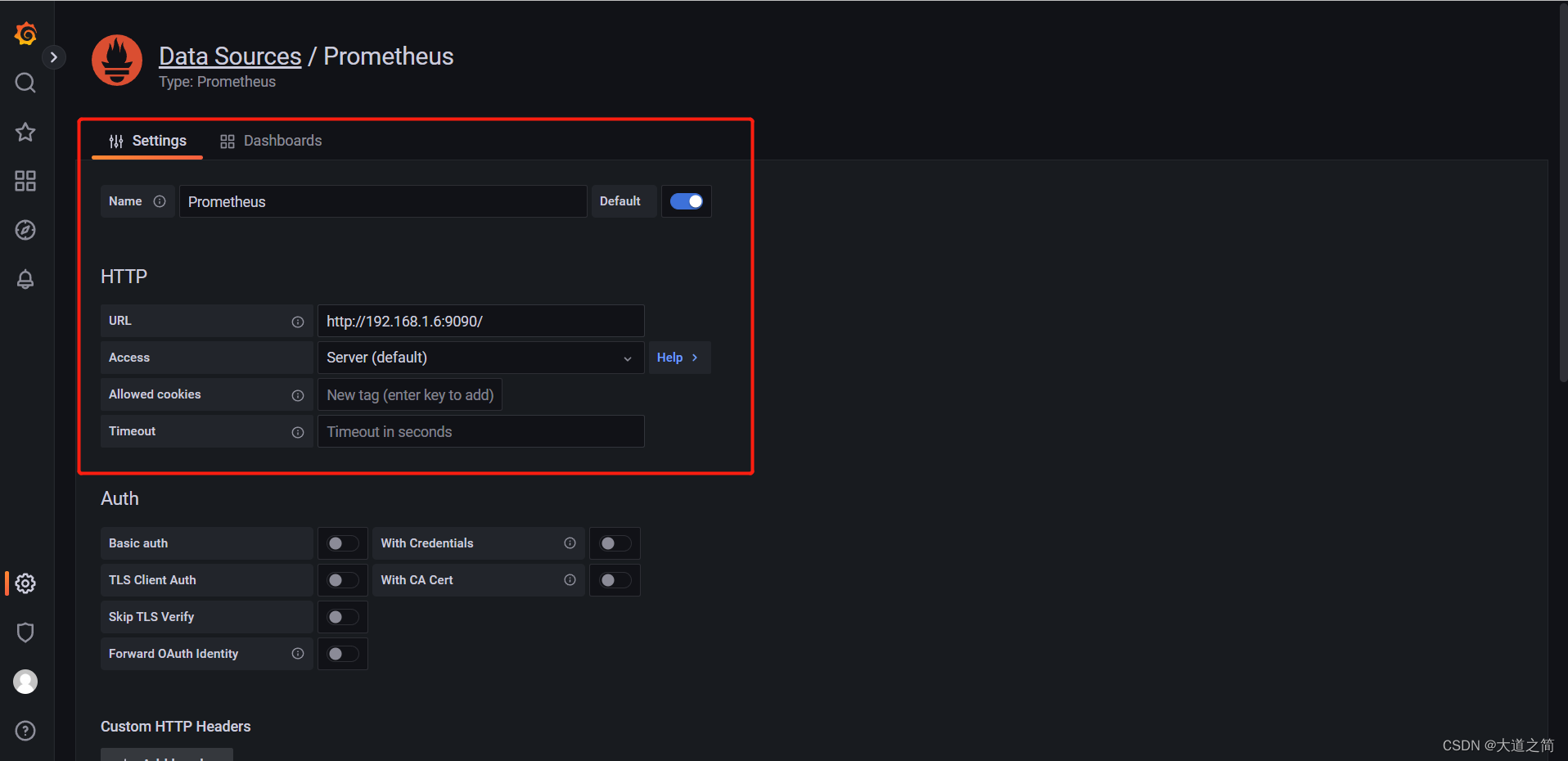Screen dimensions: 1568x761
Task: Expand the sidebar with the chevron arrow
Action: 54,57
